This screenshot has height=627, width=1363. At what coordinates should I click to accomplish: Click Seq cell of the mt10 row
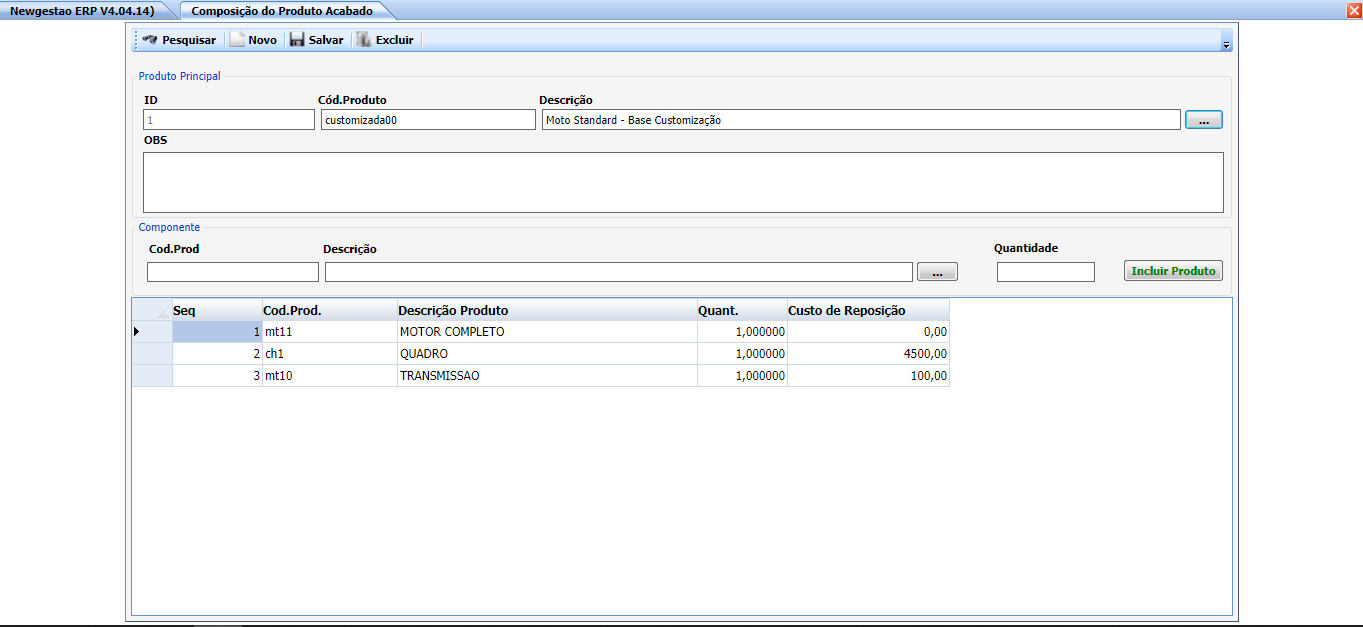pos(217,375)
